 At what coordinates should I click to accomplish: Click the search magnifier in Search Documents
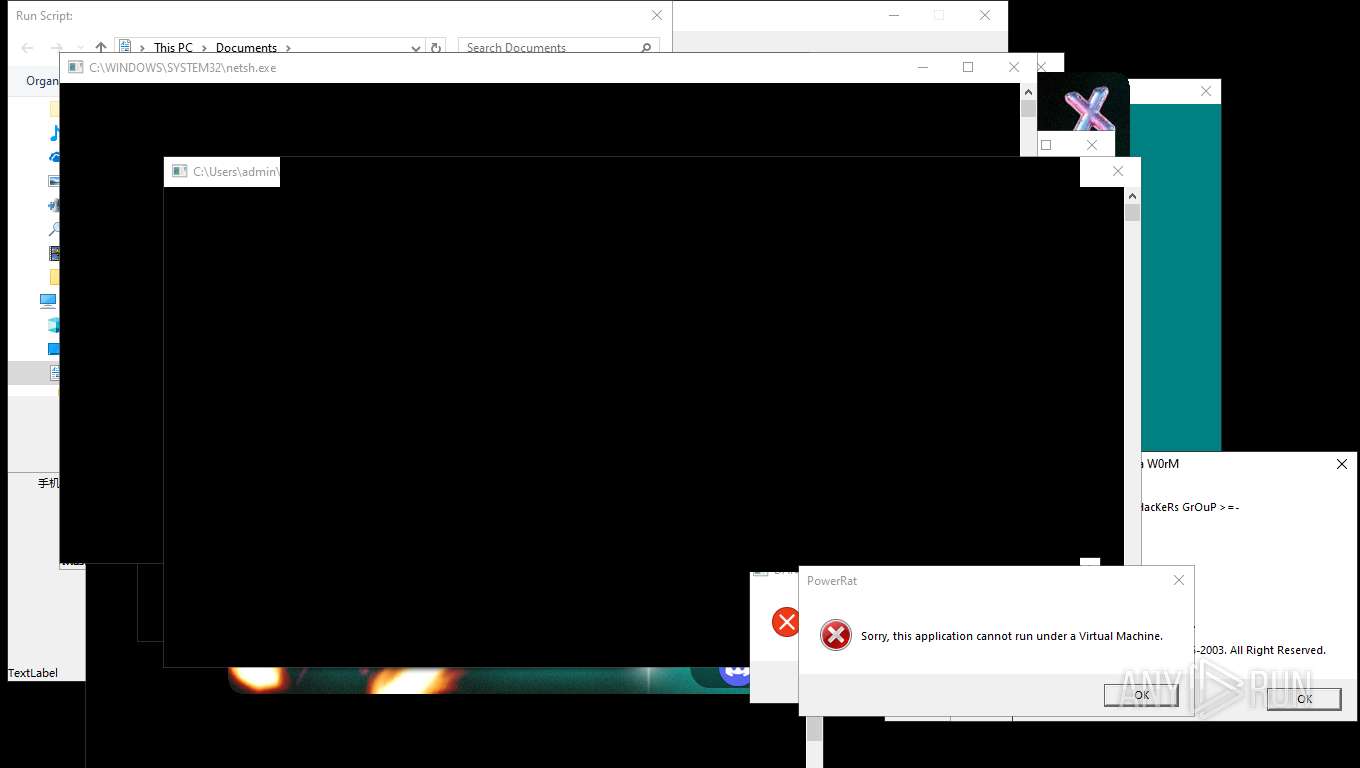646,47
